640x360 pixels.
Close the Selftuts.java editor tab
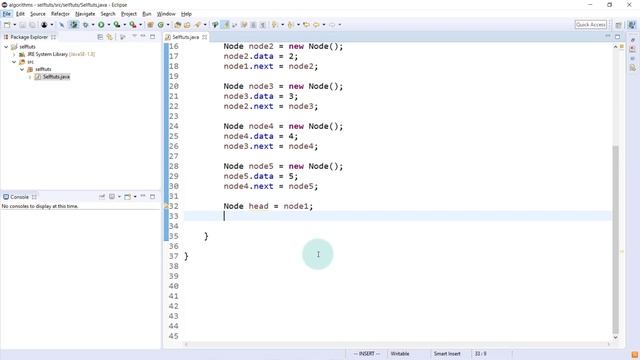[x=204, y=37]
